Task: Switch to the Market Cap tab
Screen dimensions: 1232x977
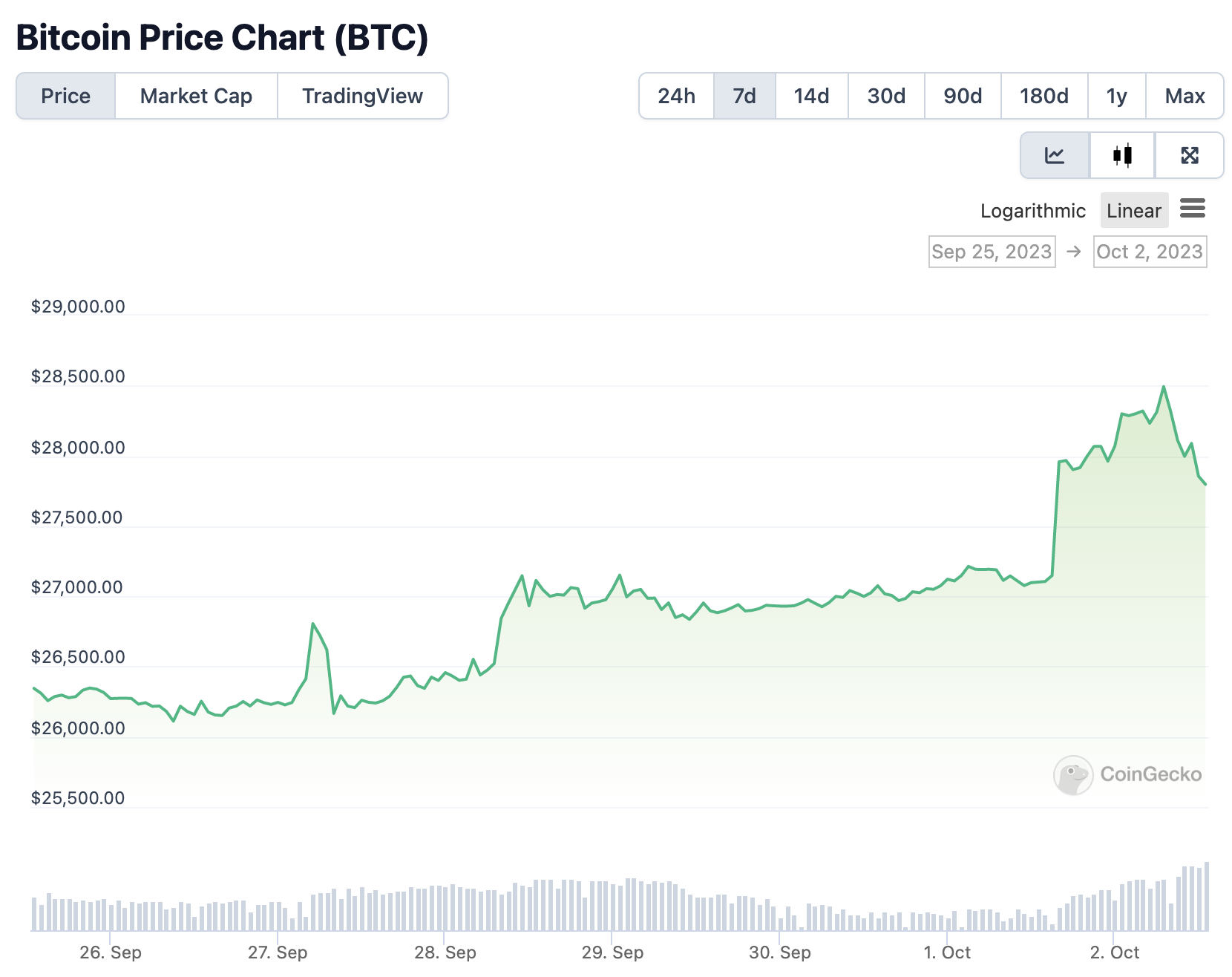Action: click(x=196, y=96)
